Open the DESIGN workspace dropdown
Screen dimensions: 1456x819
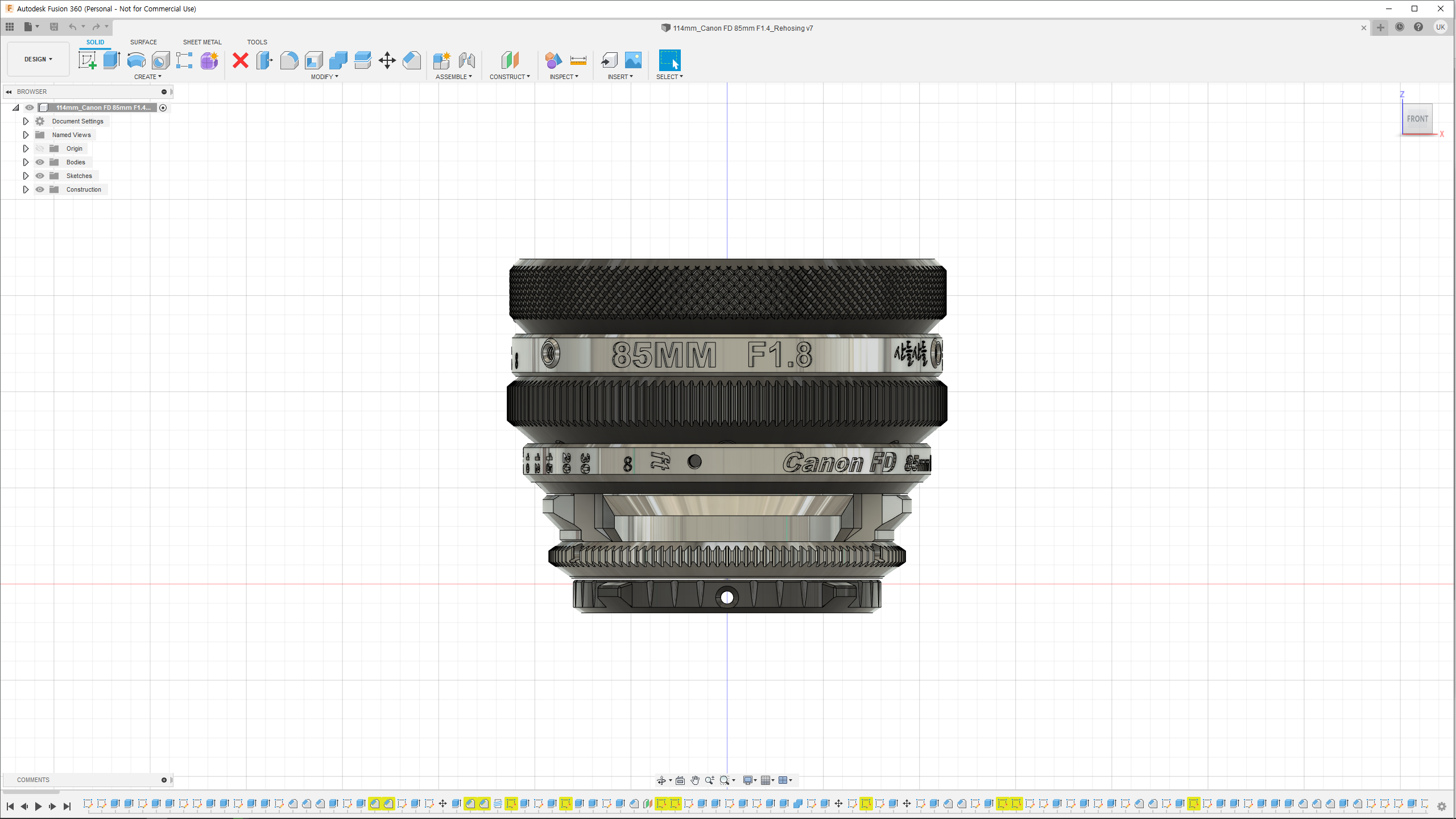38,59
